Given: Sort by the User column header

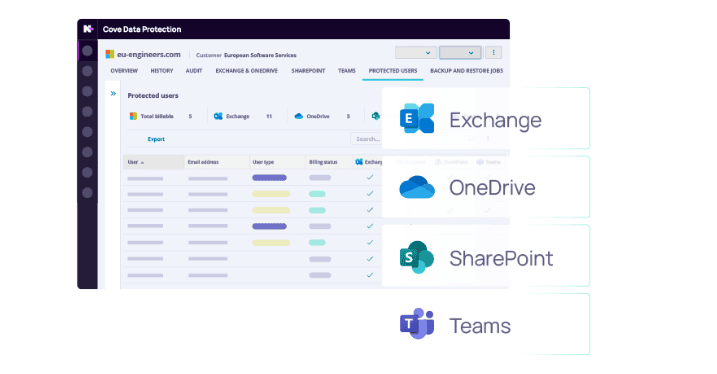Looking at the screenshot, I should [154, 162].
